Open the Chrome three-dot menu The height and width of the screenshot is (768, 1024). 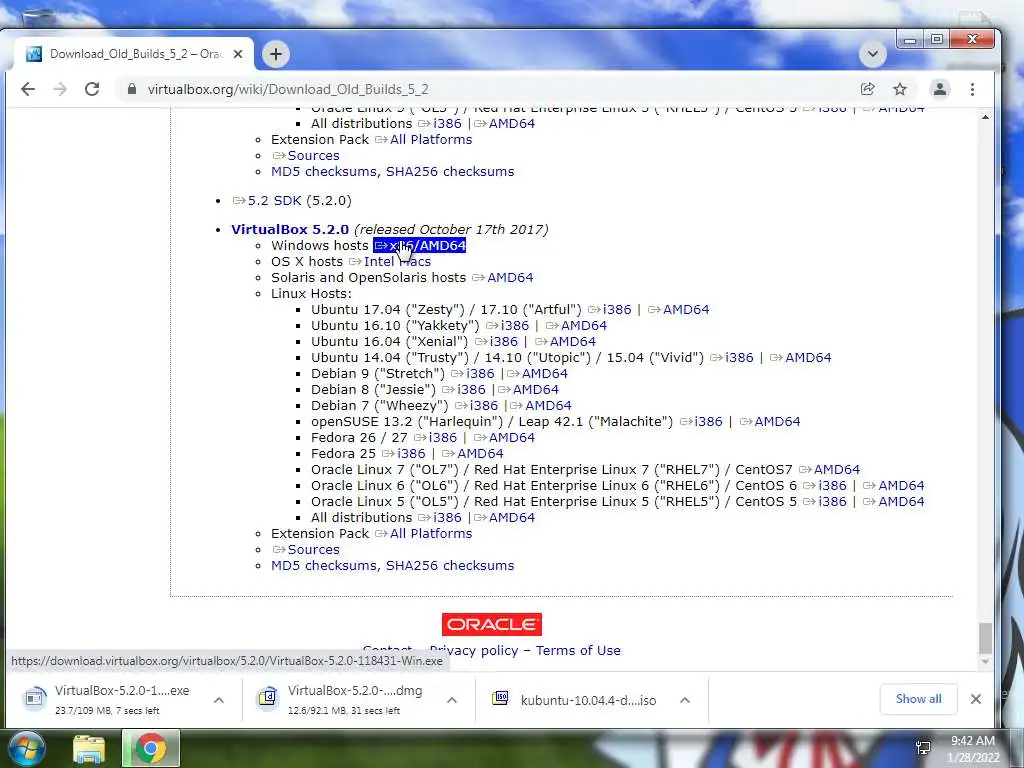click(972, 89)
